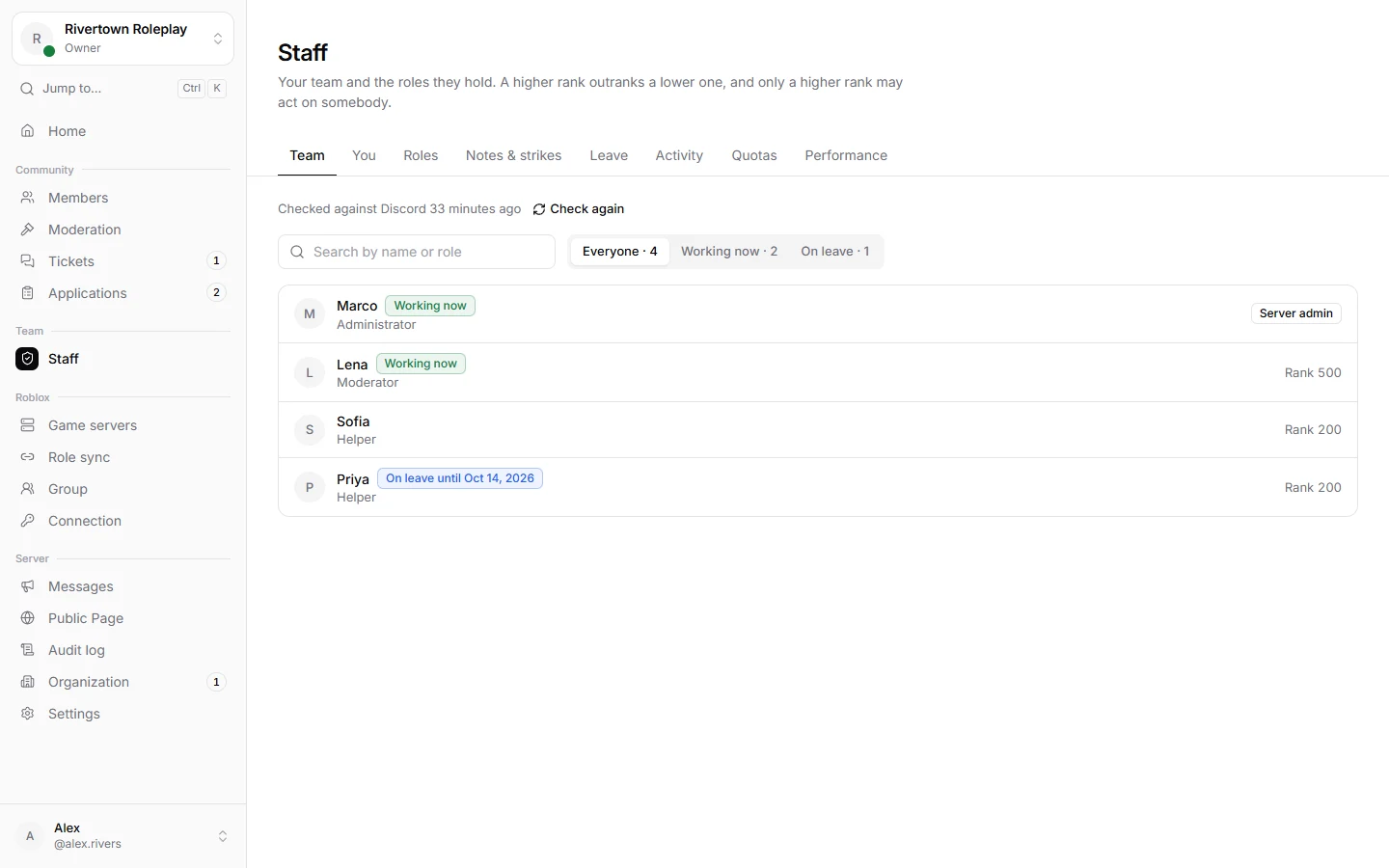
Task: Click Lena's Working now badge
Action: (x=421, y=364)
